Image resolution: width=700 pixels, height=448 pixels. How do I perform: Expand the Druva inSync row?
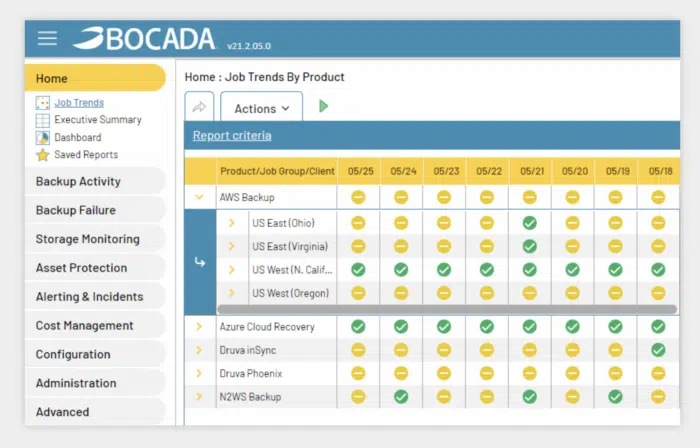(x=199, y=350)
